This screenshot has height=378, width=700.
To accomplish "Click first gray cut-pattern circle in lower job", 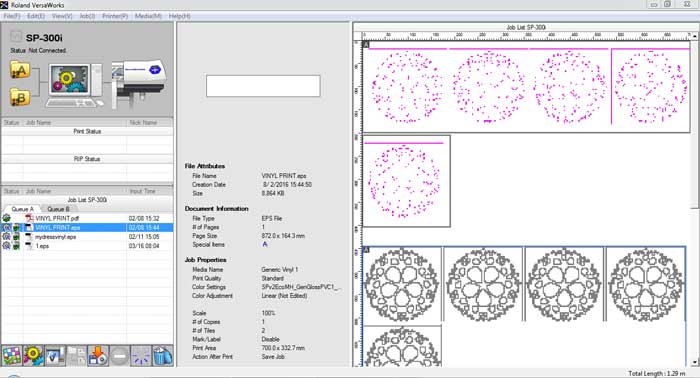I will tap(401, 284).
